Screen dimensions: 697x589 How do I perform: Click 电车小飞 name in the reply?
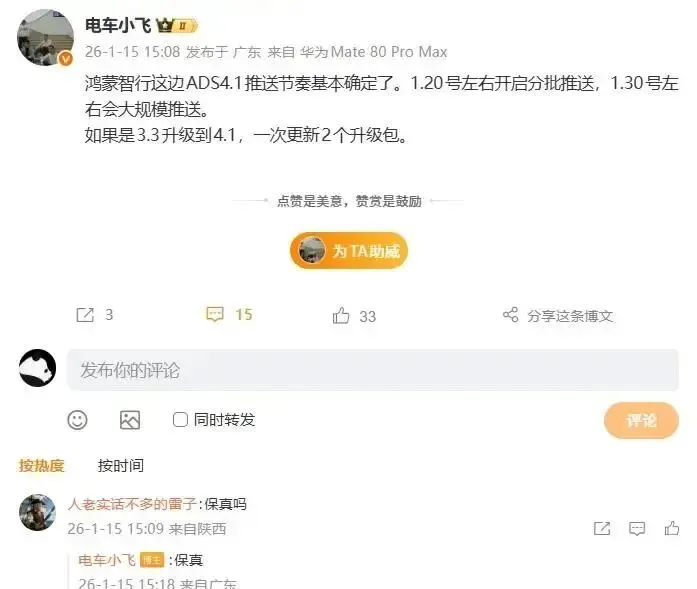click(x=107, y=560)
